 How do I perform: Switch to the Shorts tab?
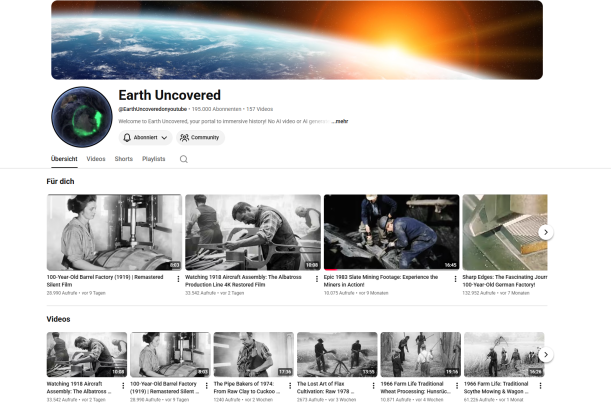124,159
